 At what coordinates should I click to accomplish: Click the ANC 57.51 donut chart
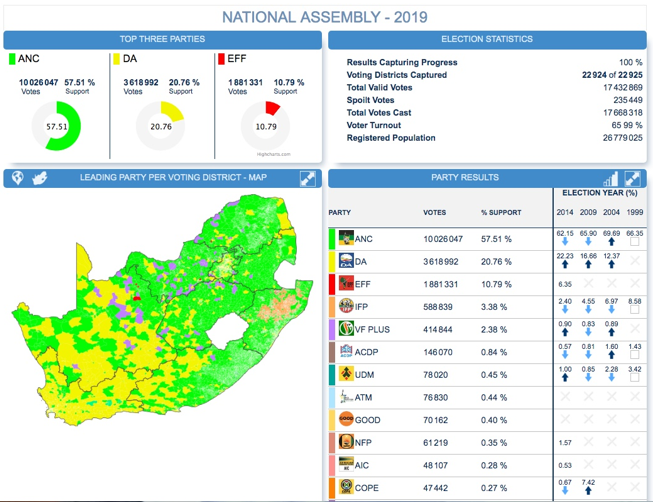point(56,126)
